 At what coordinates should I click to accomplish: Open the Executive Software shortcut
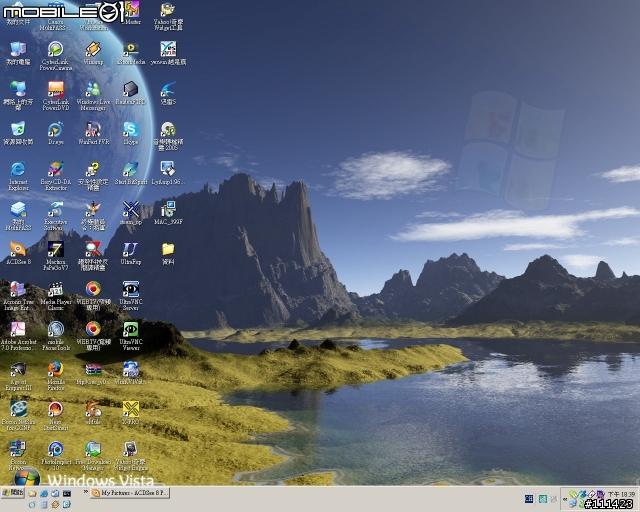click(56, 216)
